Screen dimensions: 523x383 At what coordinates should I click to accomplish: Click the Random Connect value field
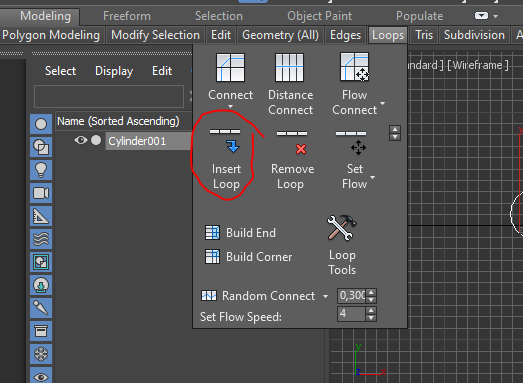(352, 296)
